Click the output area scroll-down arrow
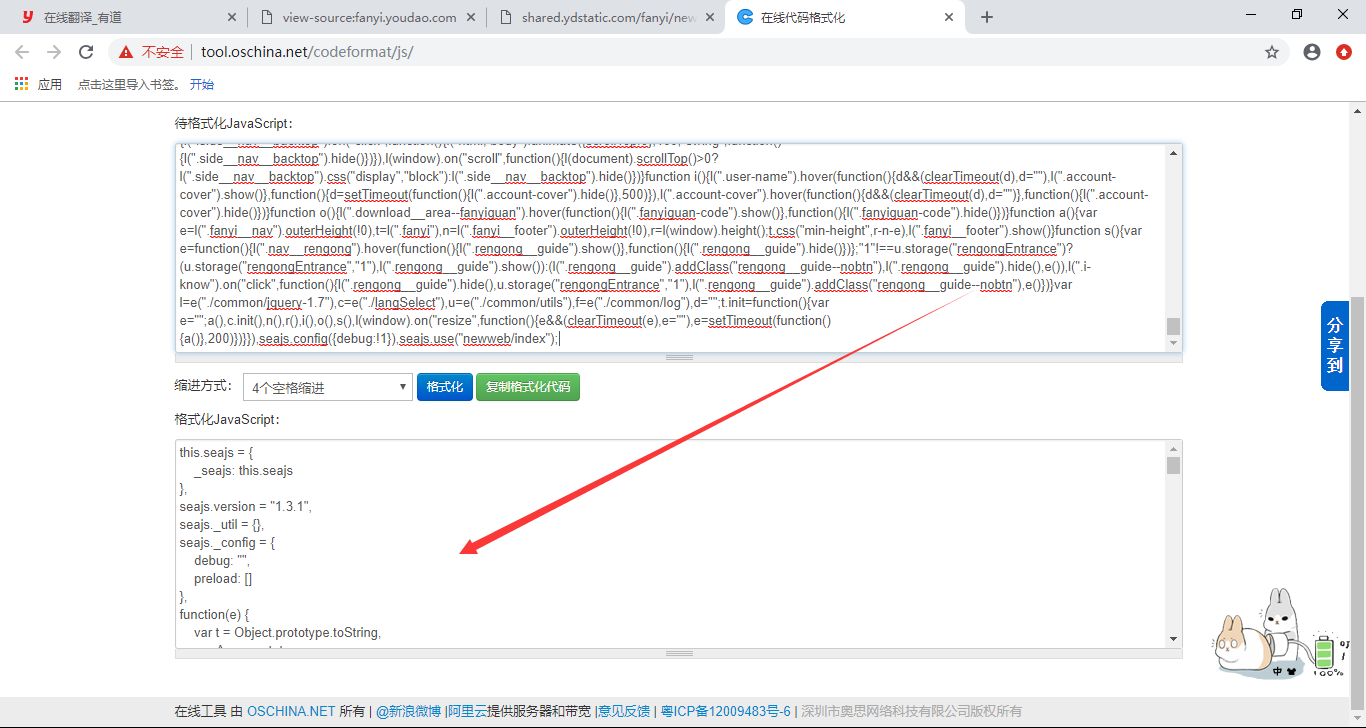The image size is (1366, 728). [x=1174, y=639]
